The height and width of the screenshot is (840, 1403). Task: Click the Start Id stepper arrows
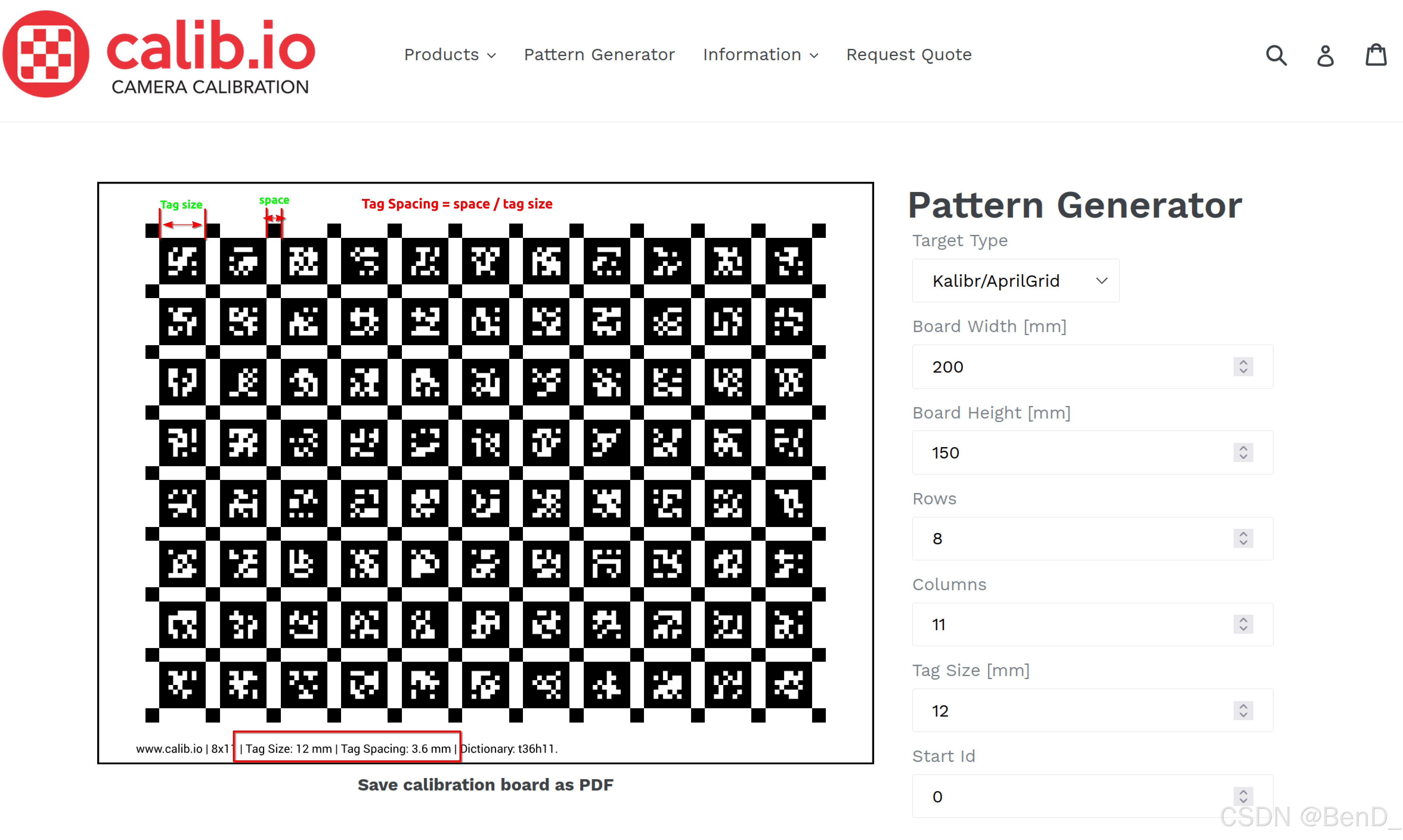1244,797
